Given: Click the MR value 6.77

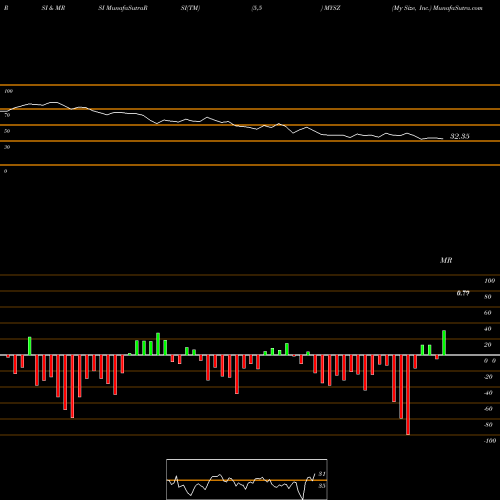Looking at the screenshot, I should coord(463,293).
